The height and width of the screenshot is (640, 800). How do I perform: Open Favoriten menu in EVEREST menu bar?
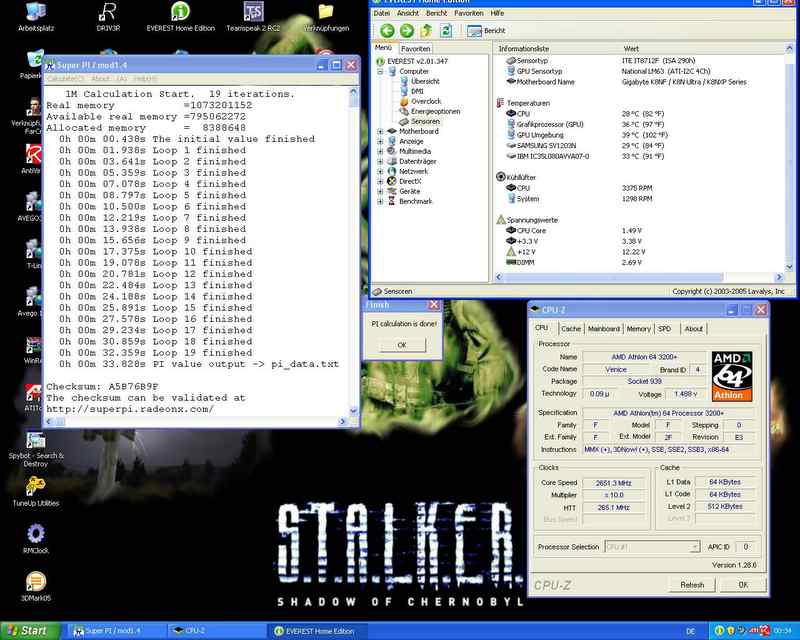[x=468, y=13]
